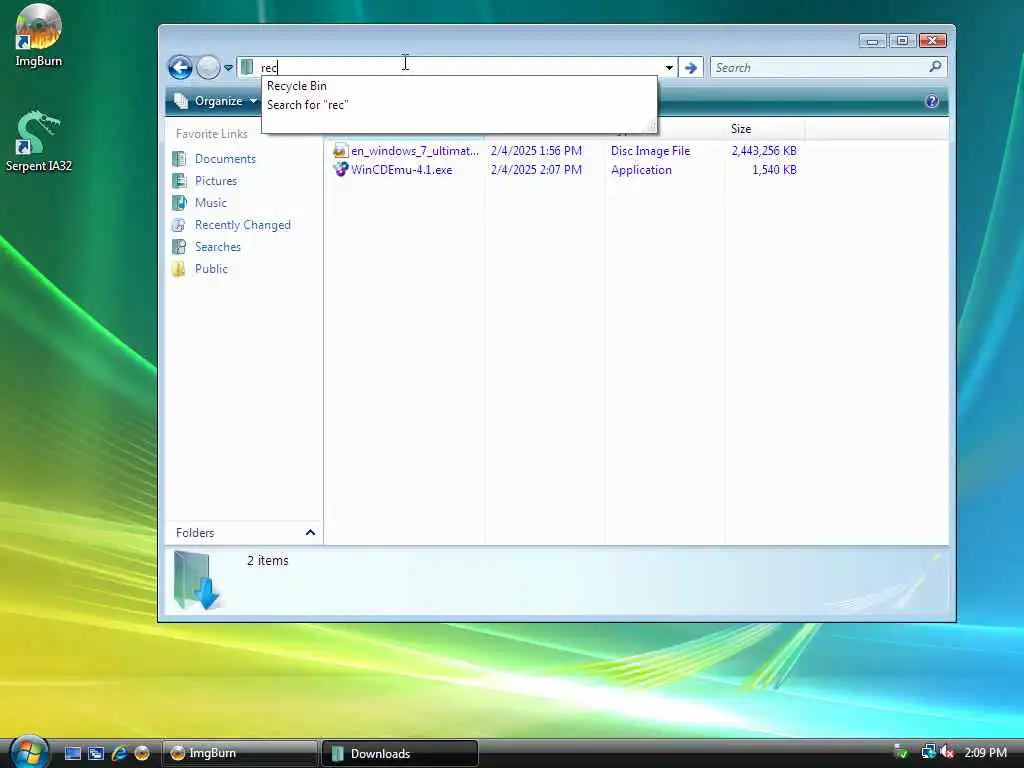The height and width of the screenshot is (768, 1024).
Task: Click the Downloads folder preview icon
Action: tap(197, 581)
